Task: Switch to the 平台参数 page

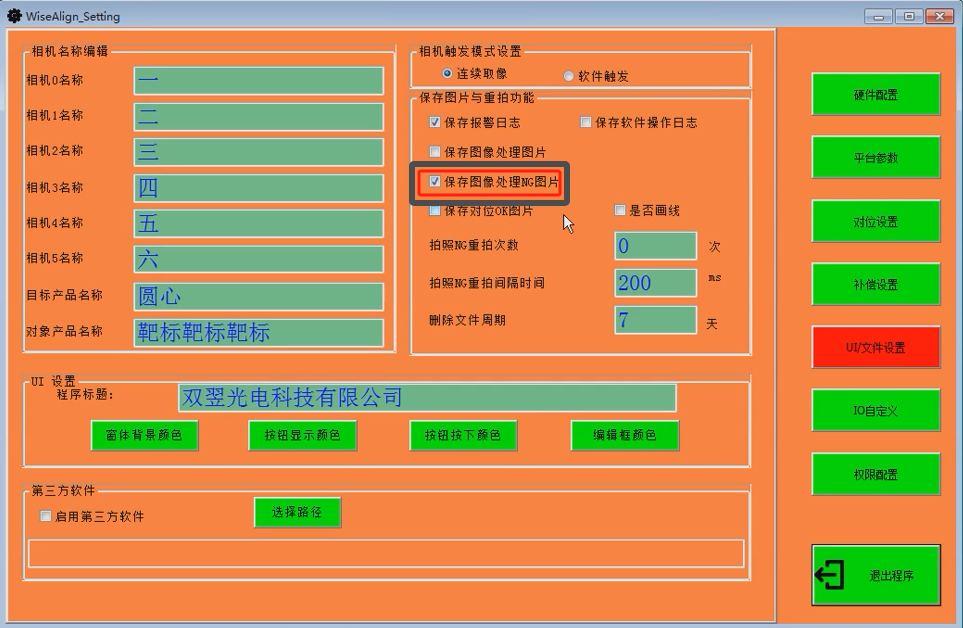Action: [875, 158]
